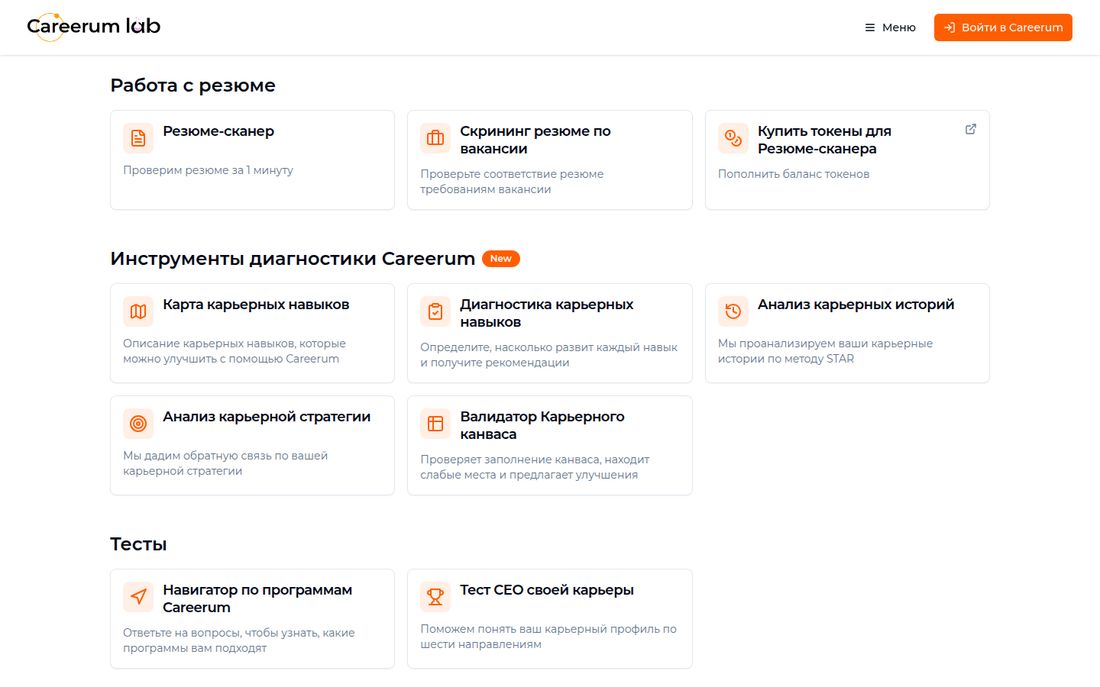Viewport: 1100px width, 687px height.
Task: Open the hamburger Меню icon
Action: click(x=870, y=27)
